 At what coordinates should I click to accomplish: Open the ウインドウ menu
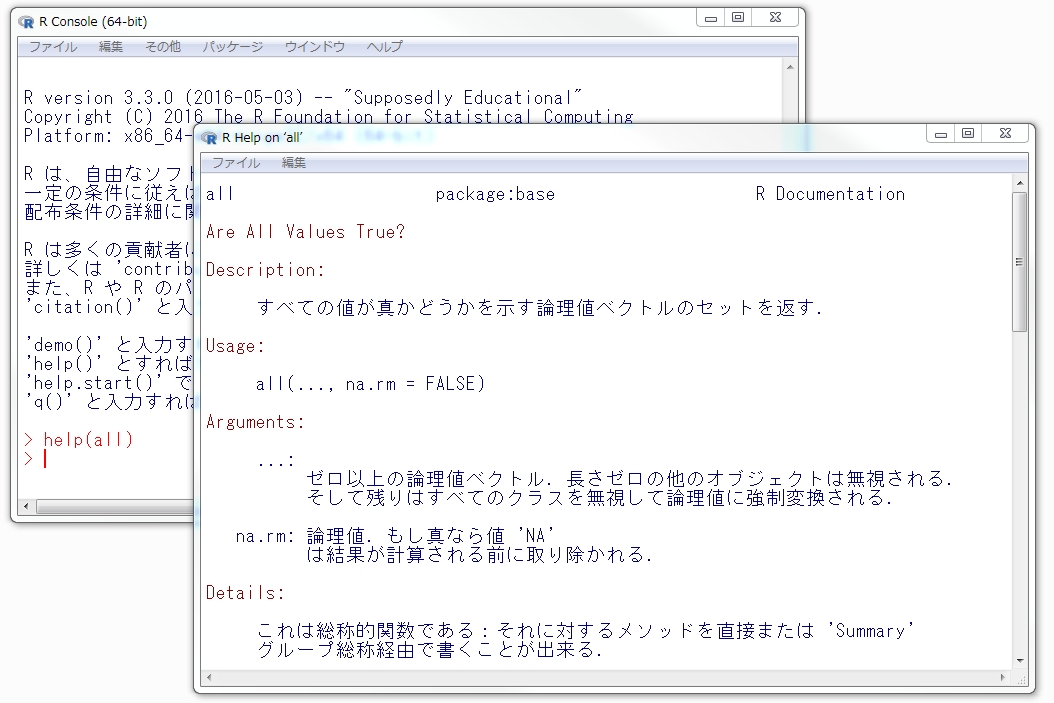(x=315, y=47)
